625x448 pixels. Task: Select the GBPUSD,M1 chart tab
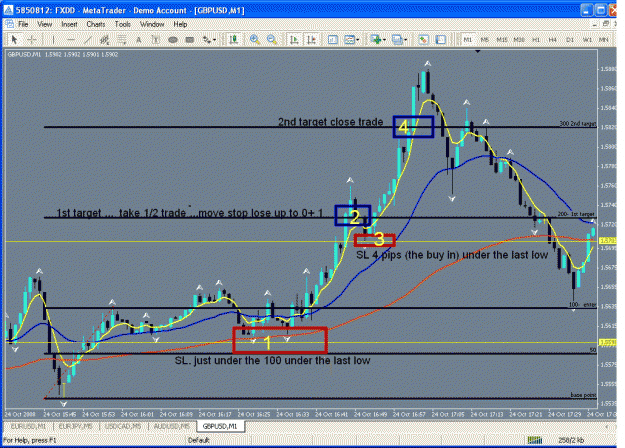pos(220,426)
